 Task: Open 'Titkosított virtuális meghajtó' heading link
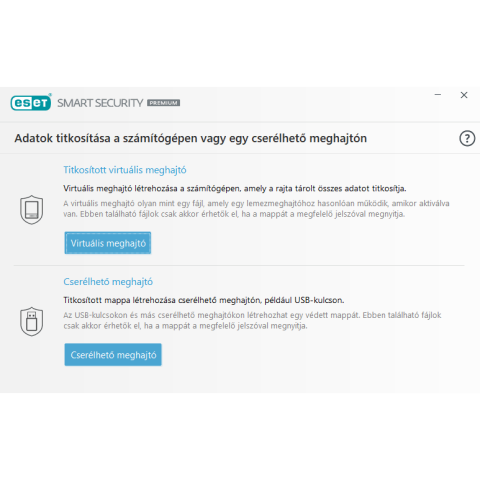(125, 170)
